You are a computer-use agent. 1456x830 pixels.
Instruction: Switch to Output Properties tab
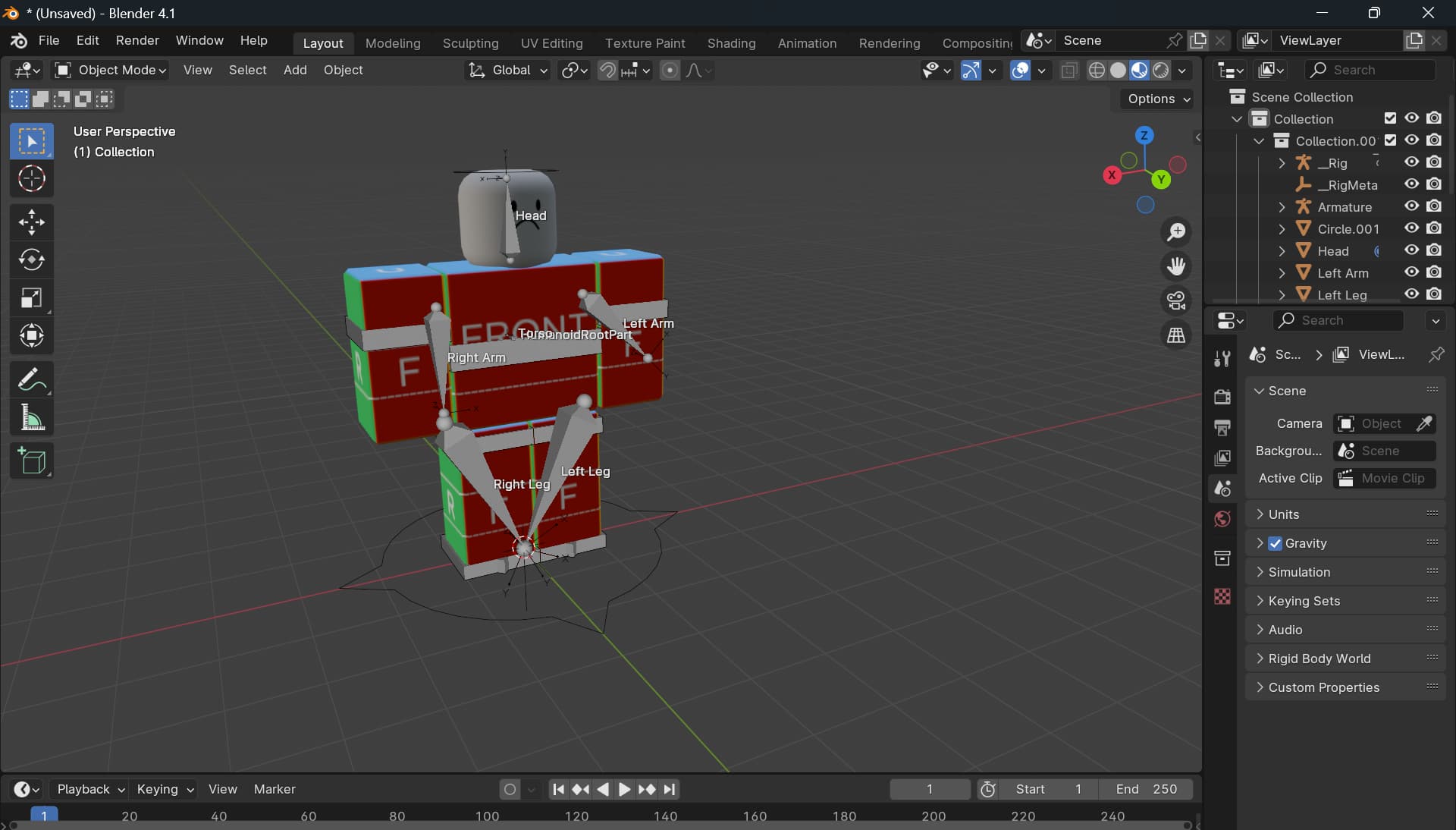[1222, 427]
